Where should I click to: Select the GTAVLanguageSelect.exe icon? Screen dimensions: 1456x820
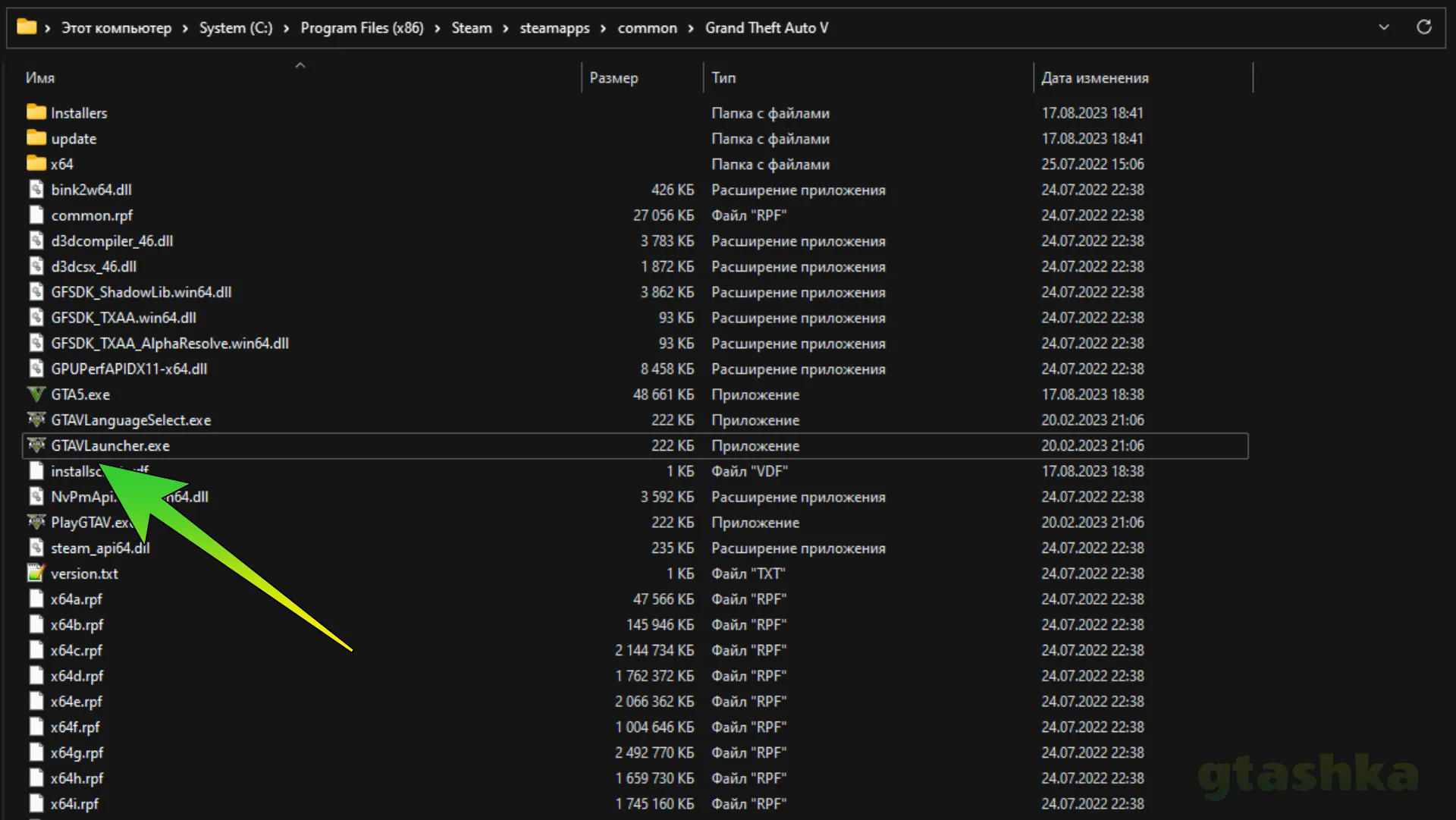pyautogui.click(x=36, y=419)
